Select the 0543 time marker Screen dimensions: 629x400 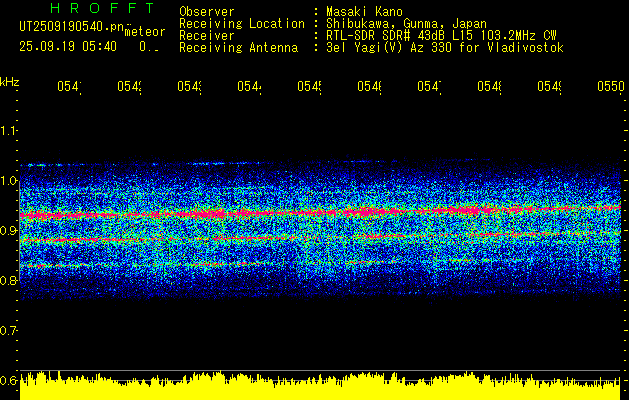pyautogui.click(x=189, y=87)
